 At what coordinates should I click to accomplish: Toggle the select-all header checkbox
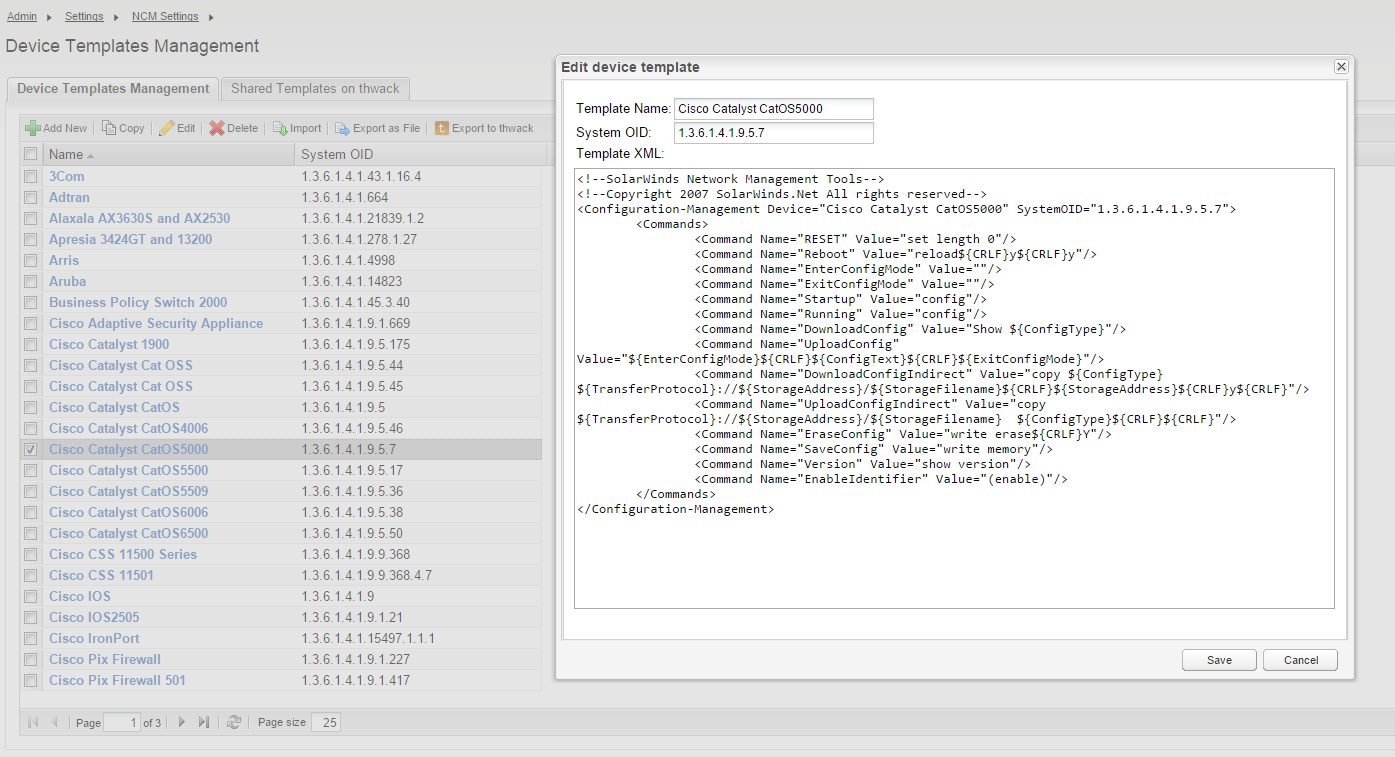coord(31,154)
